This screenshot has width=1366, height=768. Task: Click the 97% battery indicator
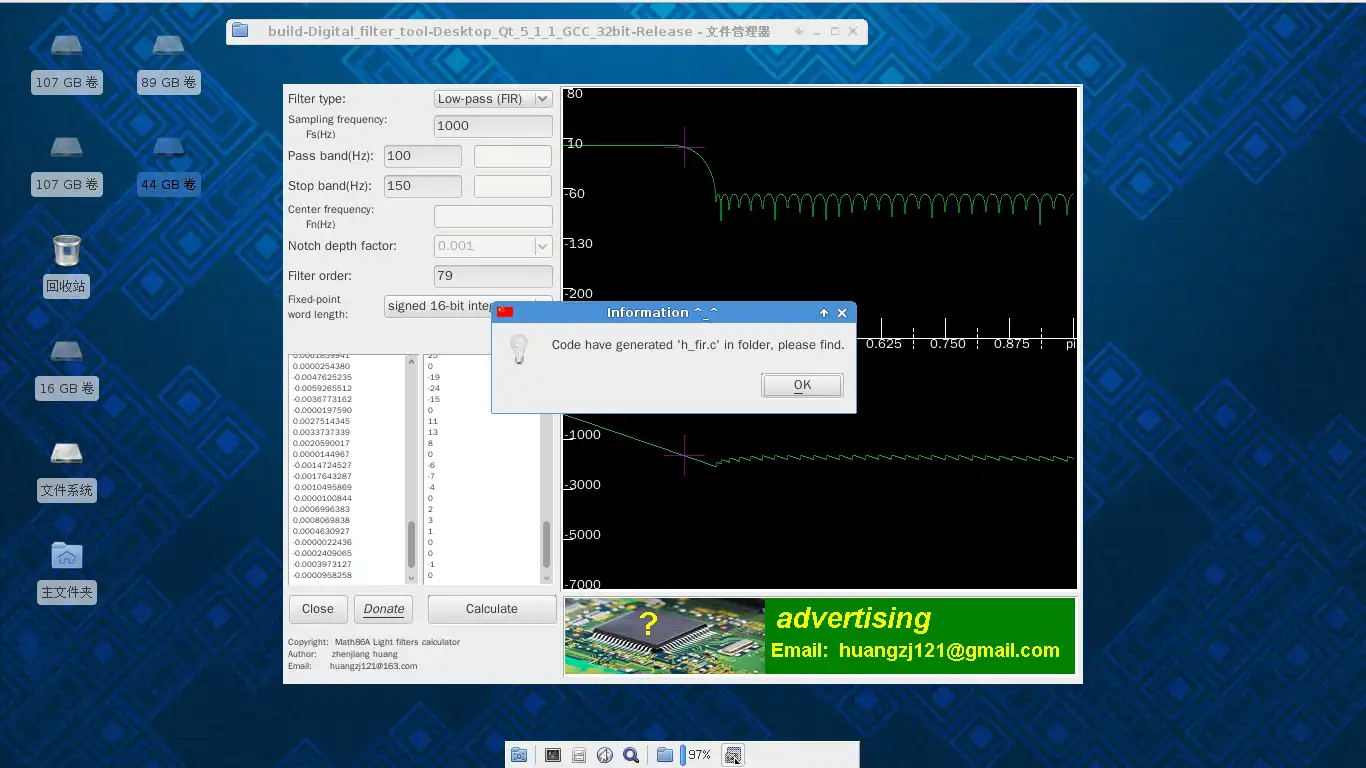[696, 755]
